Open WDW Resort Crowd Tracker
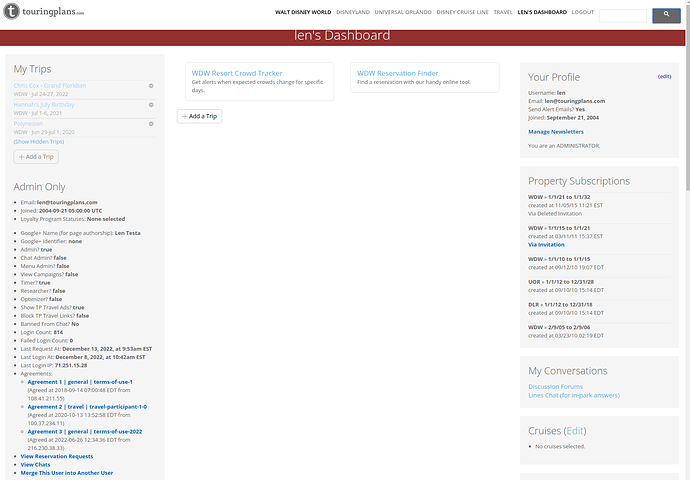 237,73
